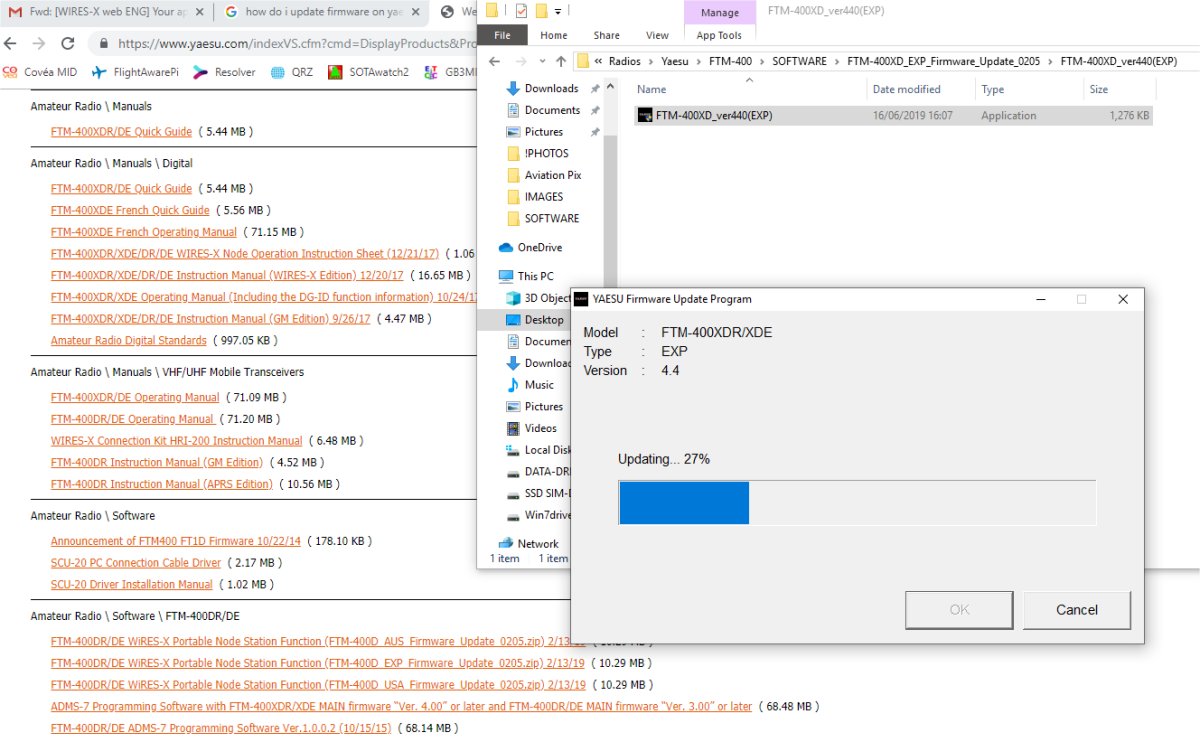Open the Resolver bookmark

pyautogui.click(x=224, y=72)
